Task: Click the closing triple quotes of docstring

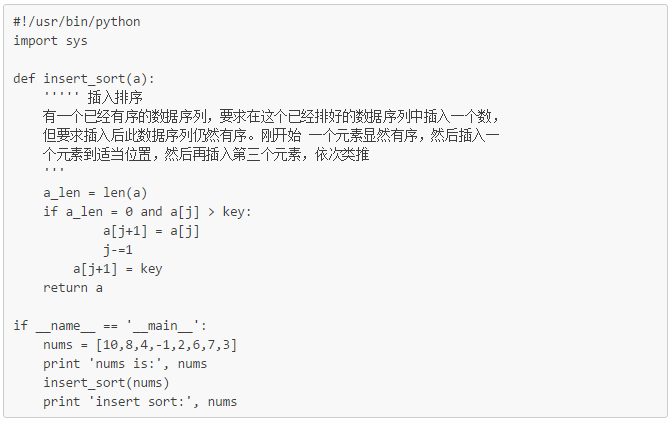Action: pyautogui.click(x=54, y=169)
